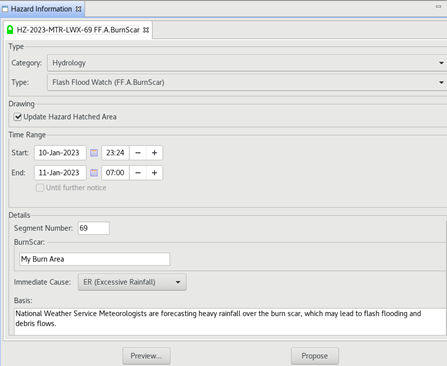Click the Immediate Cause label

42,282
